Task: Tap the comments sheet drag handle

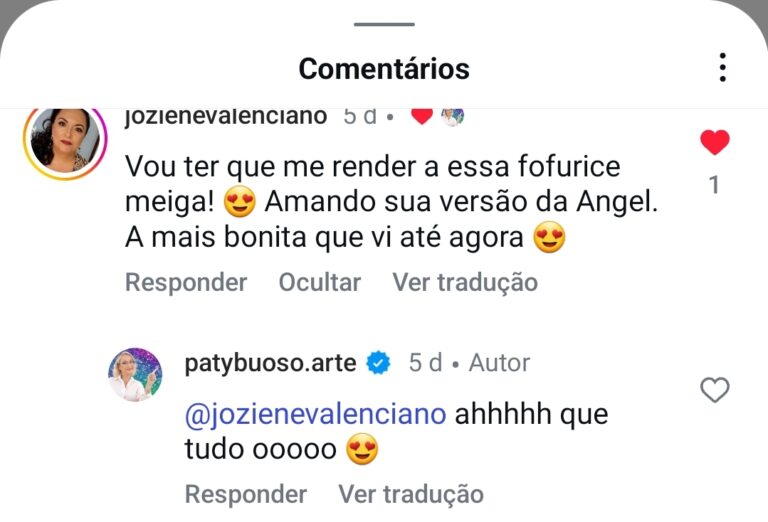Action: click(384, 24)
